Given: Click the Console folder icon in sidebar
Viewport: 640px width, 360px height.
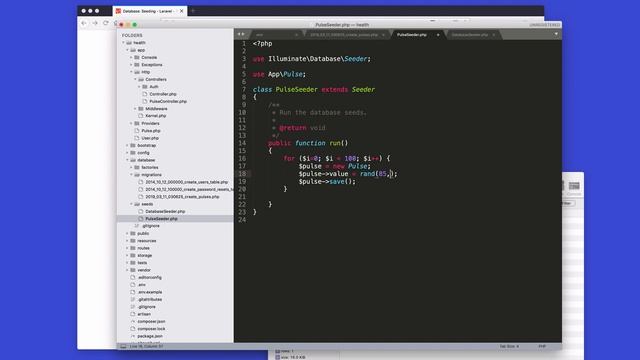Looking at the screenshot, I should (x=137, y=58).
